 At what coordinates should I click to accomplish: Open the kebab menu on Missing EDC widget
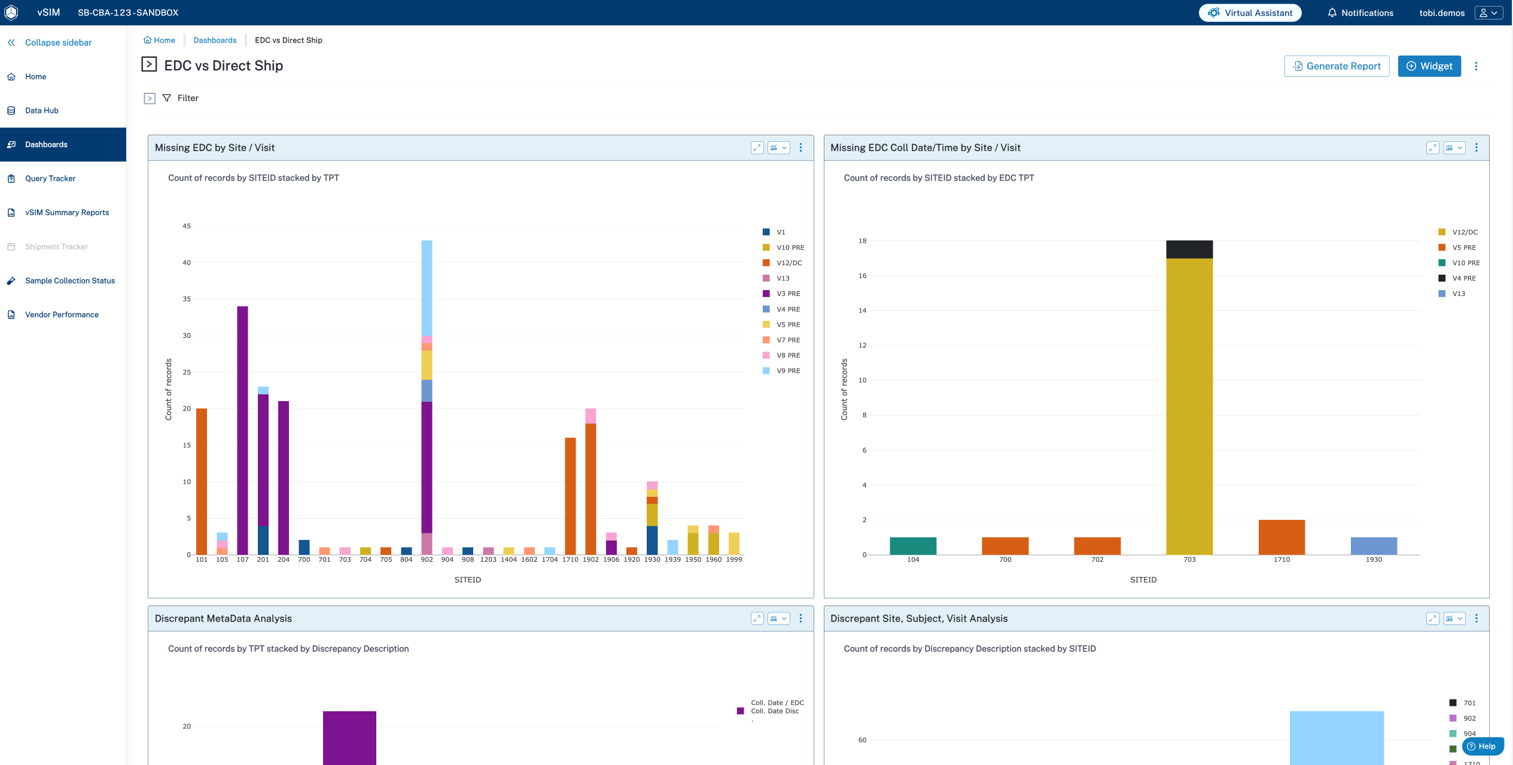(x=800, y=147)
